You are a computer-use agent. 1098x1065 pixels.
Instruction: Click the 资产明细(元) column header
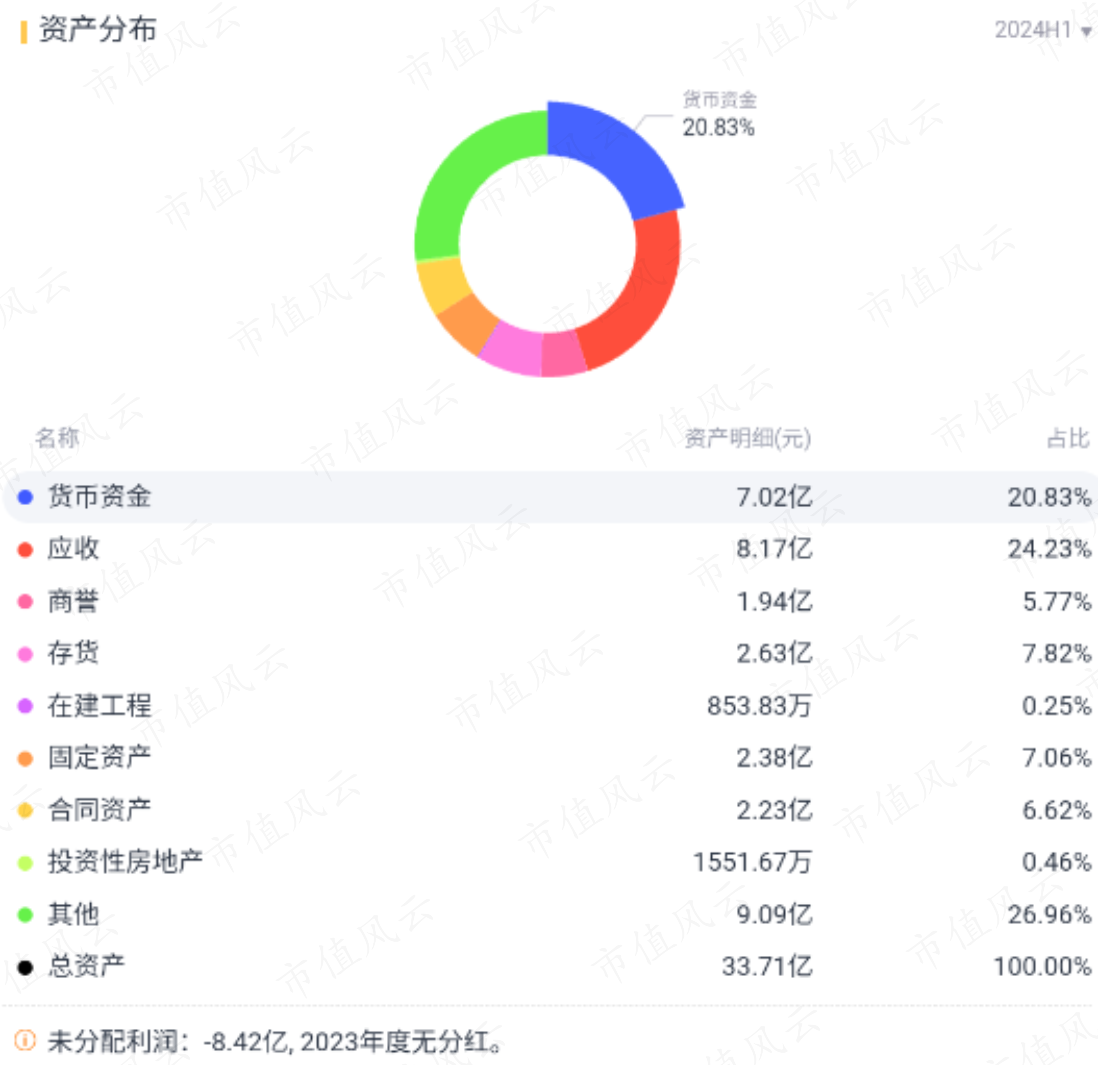click(748, 438)
